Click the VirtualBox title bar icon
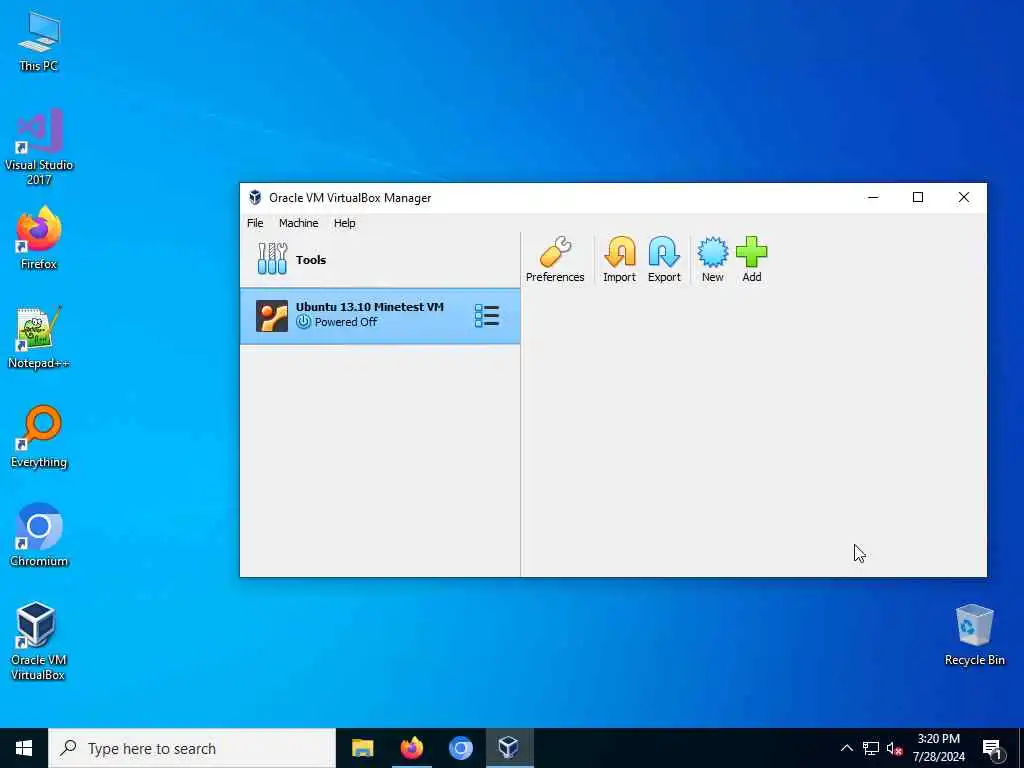This screenshot has width=1024, height=768. (255, 198)
